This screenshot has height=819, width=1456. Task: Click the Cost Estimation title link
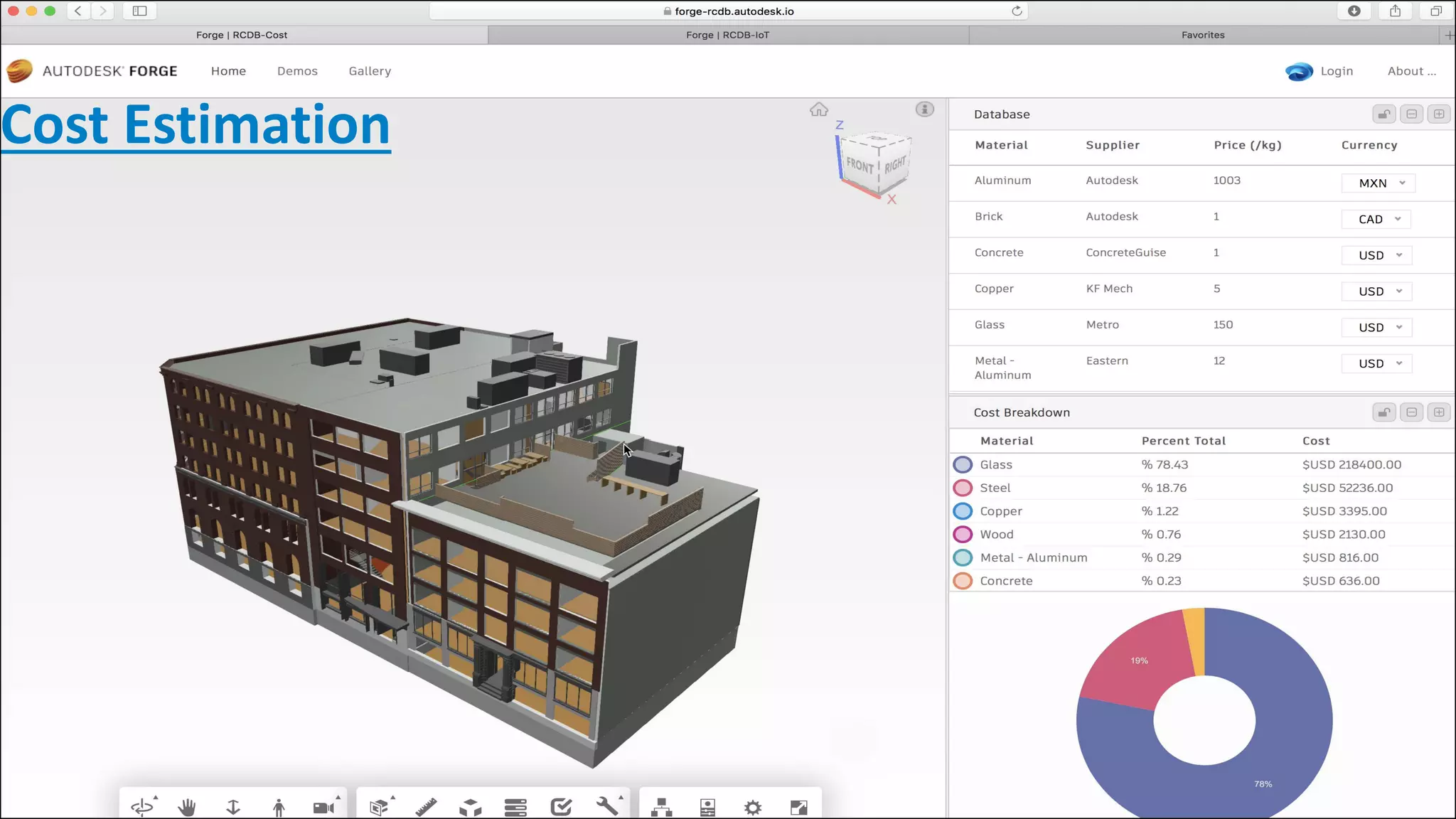click(196, 126)
